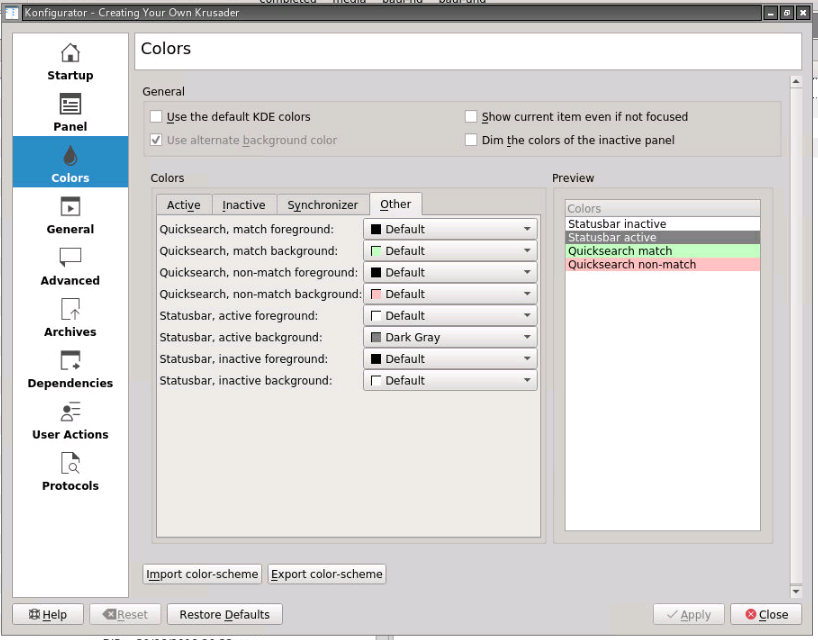Minimize the Konfigurator window
The width and height of the screenshot is (818, 640).
point(771,13)
